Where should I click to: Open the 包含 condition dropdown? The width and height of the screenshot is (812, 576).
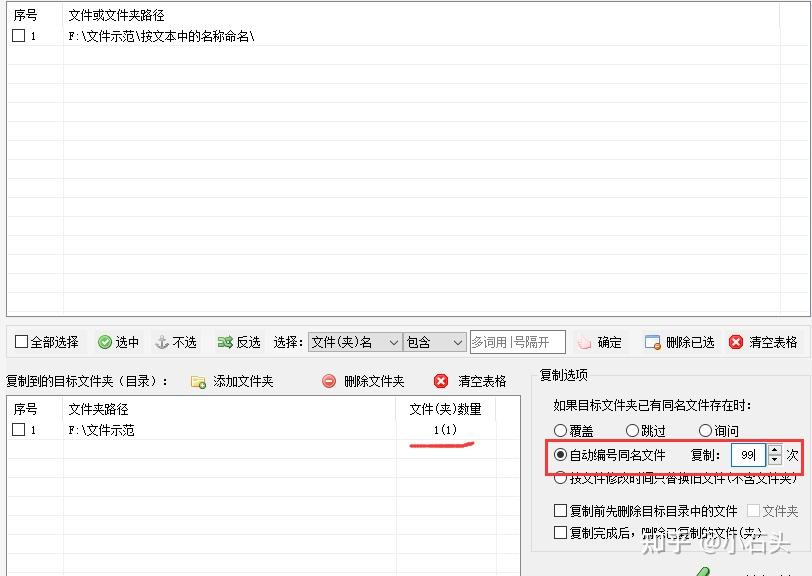pyautogui.click(x=434, y=342)
